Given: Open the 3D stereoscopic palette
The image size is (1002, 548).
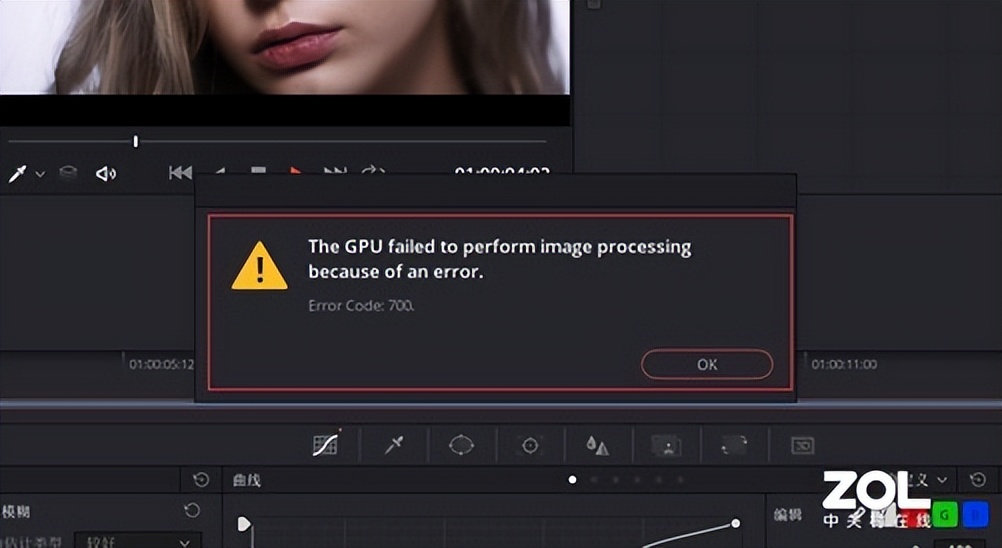Looking at the screenshot, I should tap(803, 445).
